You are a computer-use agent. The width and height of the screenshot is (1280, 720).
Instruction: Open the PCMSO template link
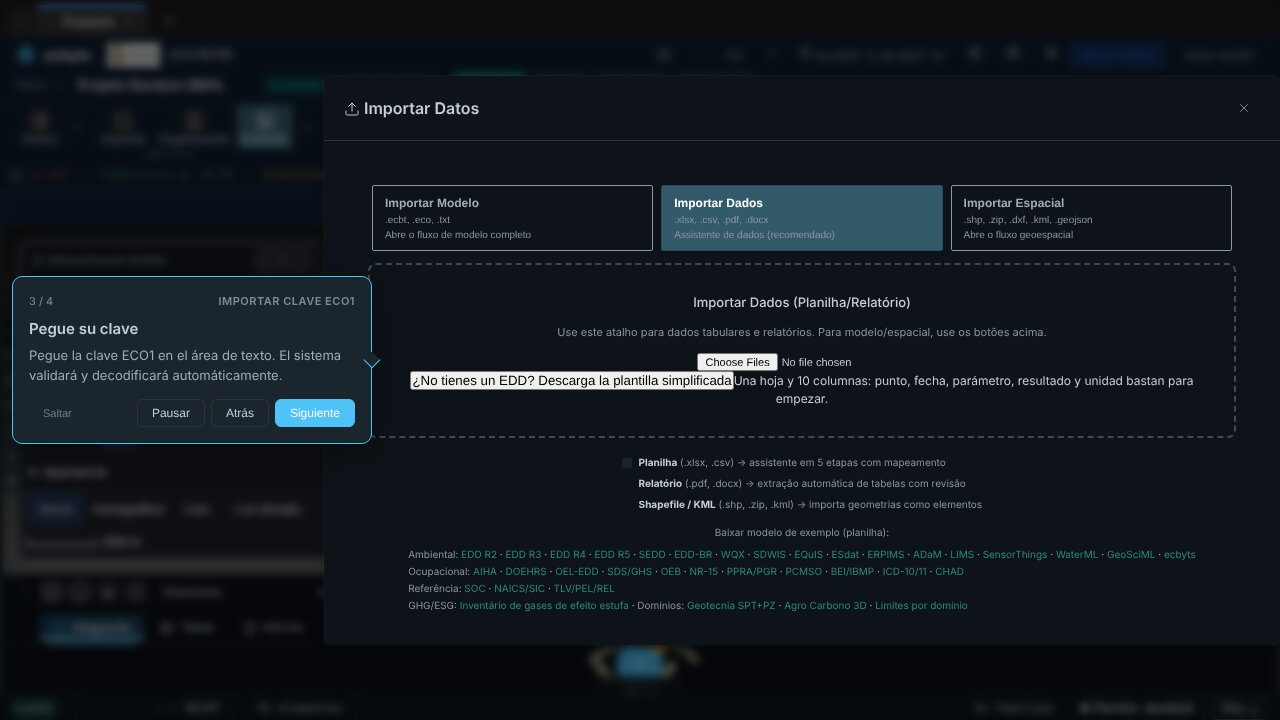coord(803,571)
